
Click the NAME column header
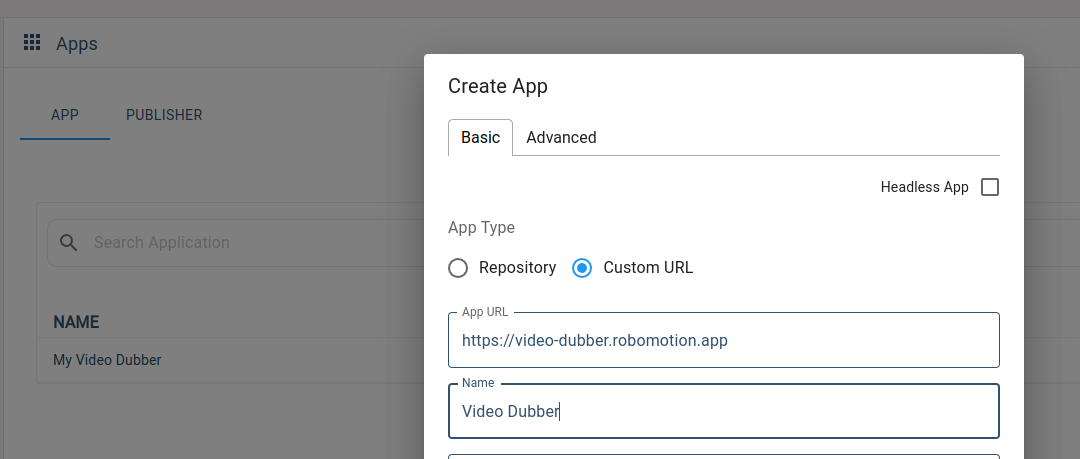pos(76,322)
